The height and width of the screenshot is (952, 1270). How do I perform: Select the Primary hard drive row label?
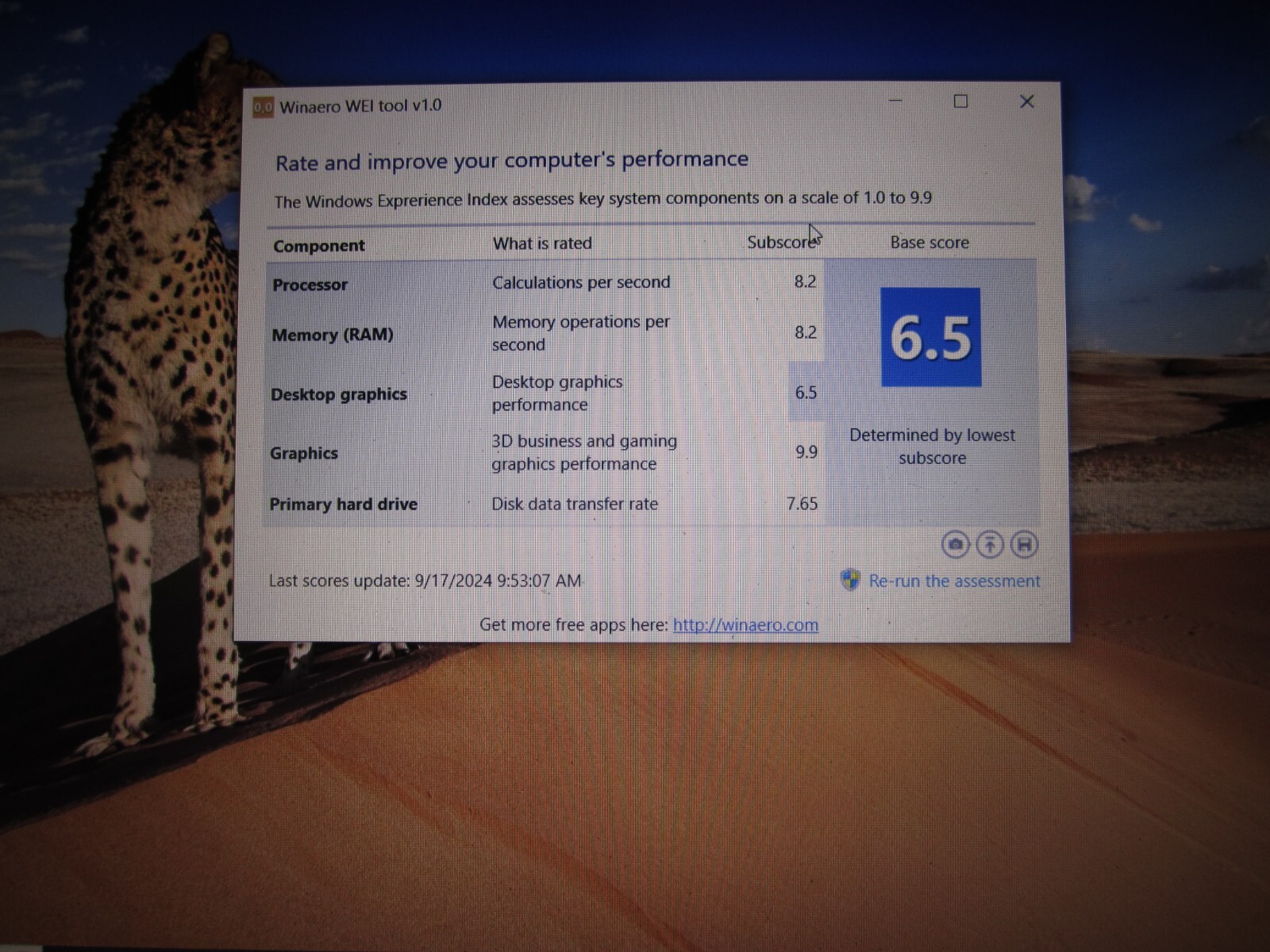pyautogui.click(x=343, y=505)
